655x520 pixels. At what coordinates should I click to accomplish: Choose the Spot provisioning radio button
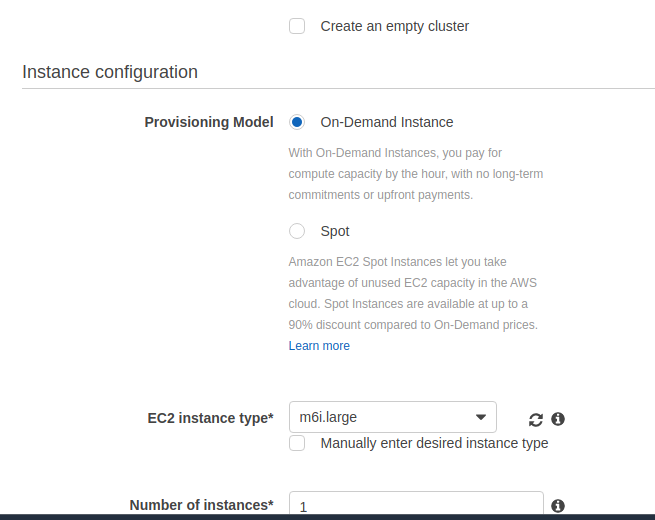297,231
